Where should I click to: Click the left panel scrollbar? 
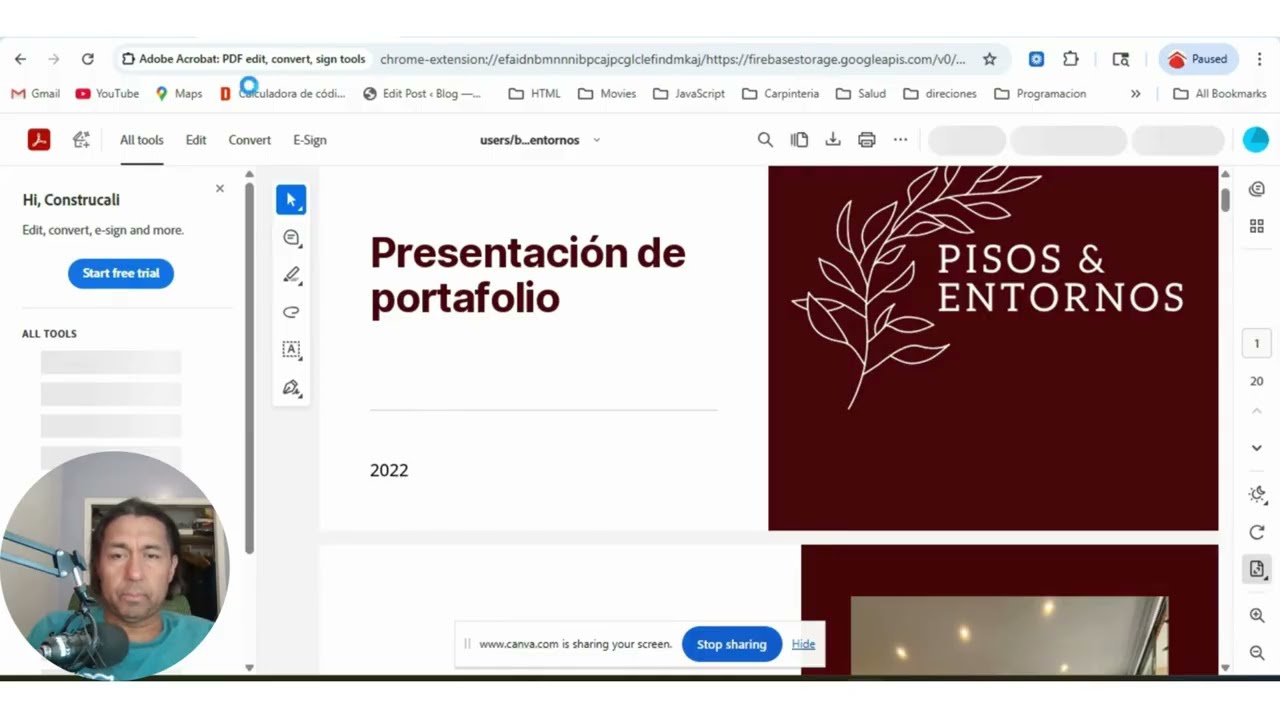click(x=249, y=368)
